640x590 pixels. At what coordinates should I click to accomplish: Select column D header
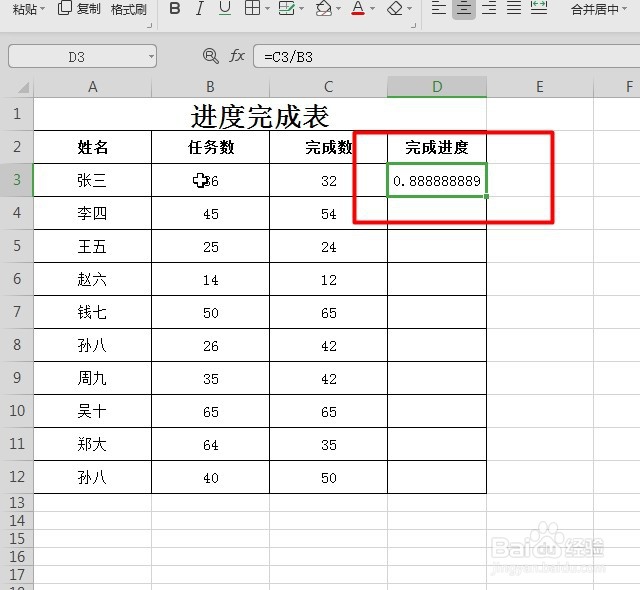(x=437, y=87)
